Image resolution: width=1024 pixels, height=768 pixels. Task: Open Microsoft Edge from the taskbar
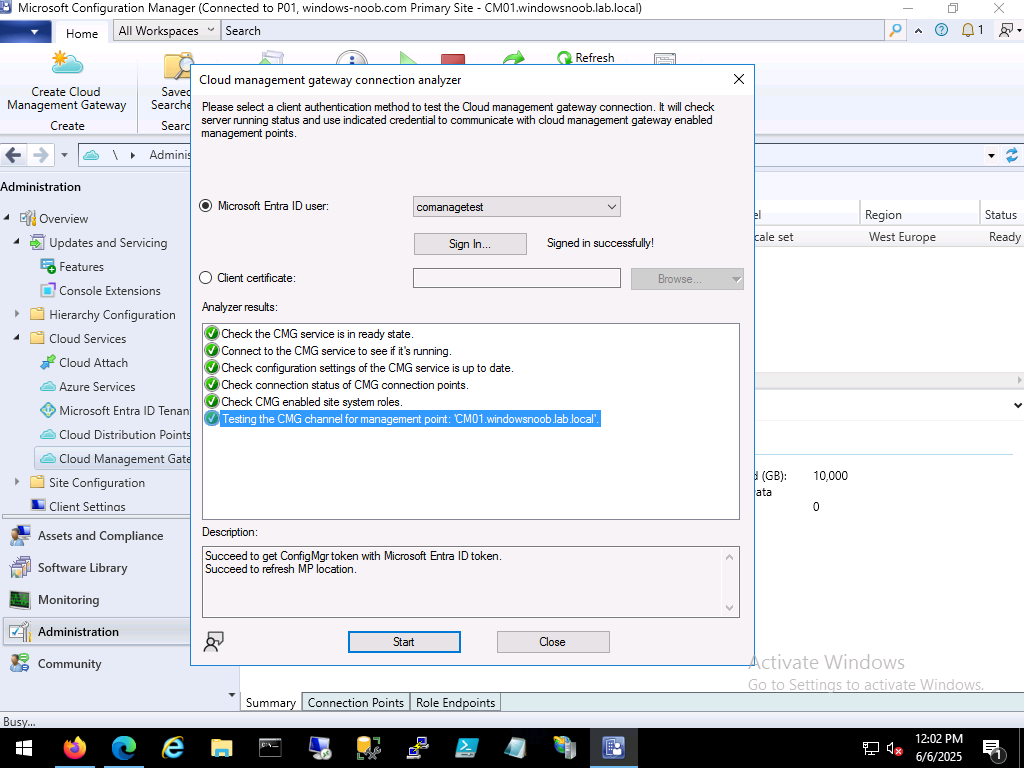(123, 748)
